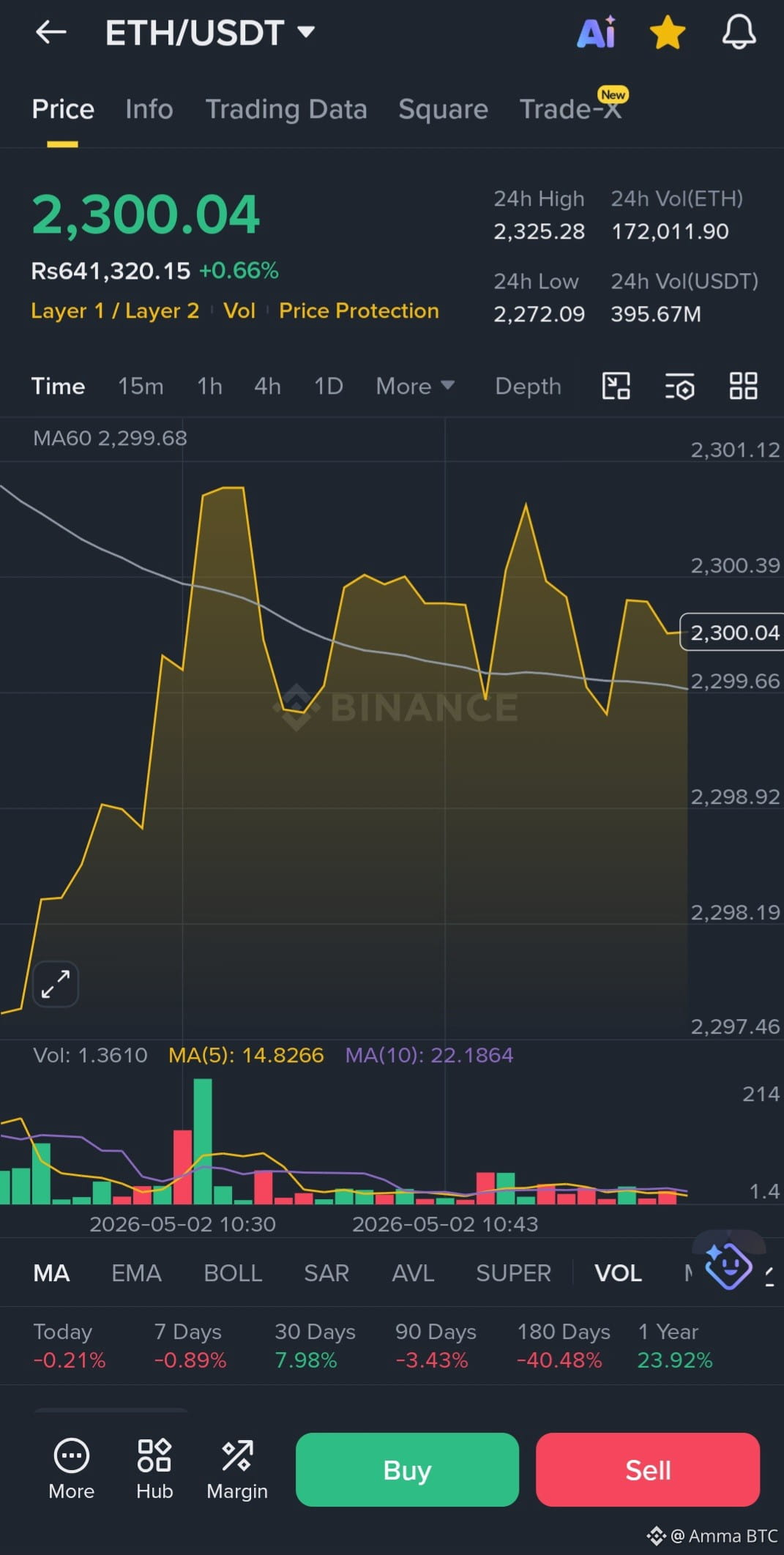The width and height of the screenshot is (784, 1555).
Task: Click the Rs641,320.15 converted price
Action: point(111,271)
